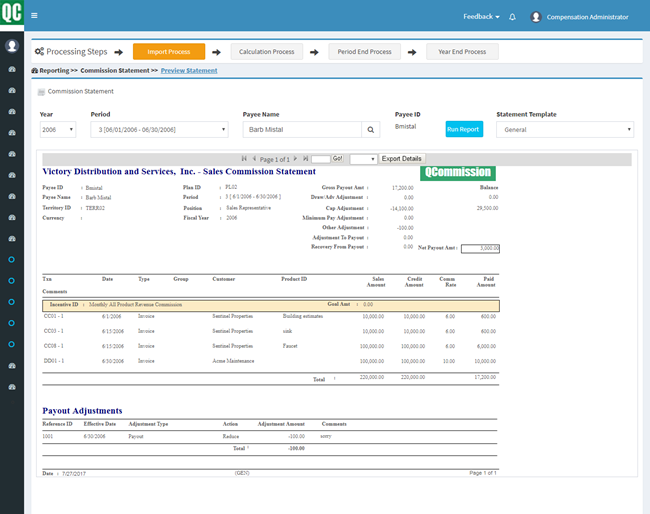650x514 pixels.
Task: Click the Reporting breadcrumb dashboard icon
Action: pos(34,71)
